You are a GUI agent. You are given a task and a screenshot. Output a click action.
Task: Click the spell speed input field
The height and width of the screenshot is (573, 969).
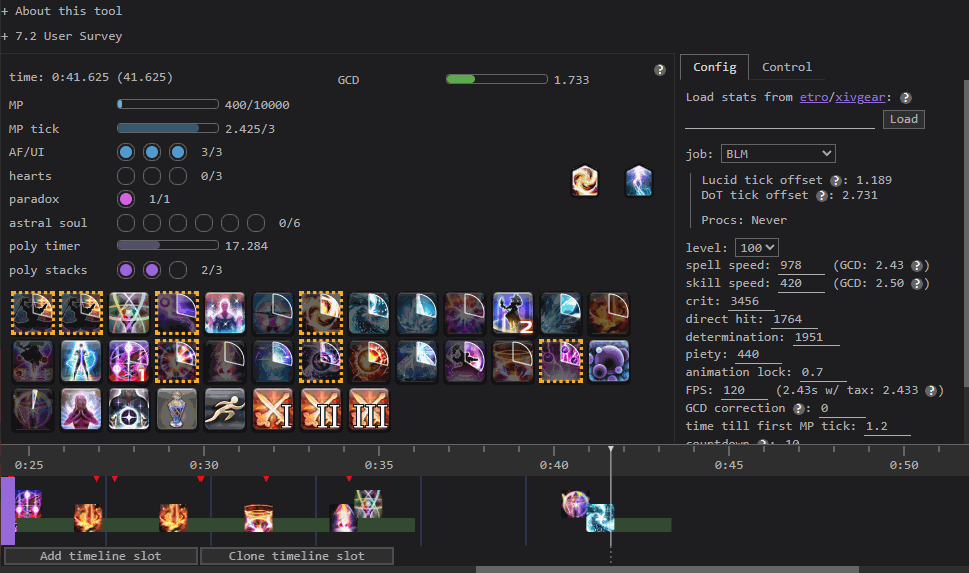[801, 265]
